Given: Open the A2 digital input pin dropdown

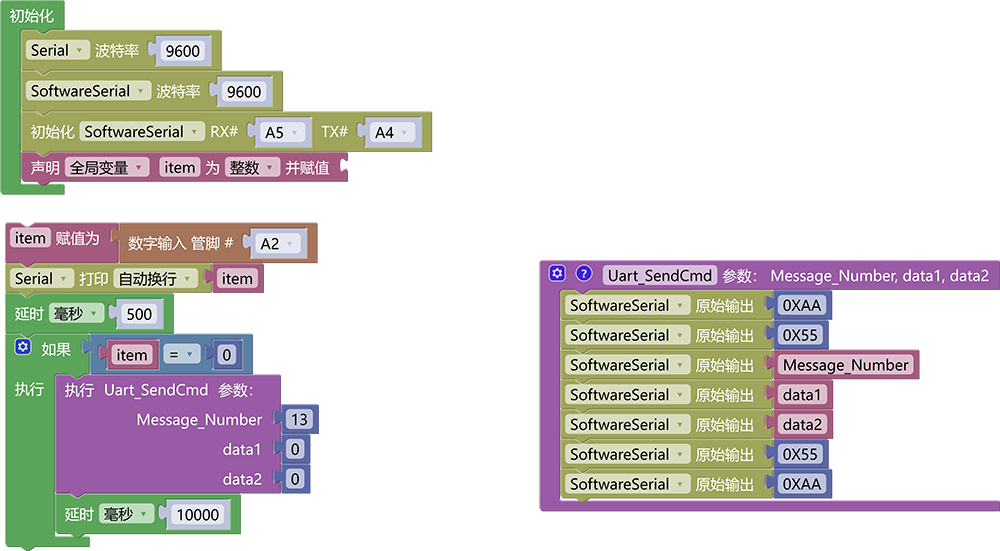Looking at the screenshot, I should click(x=277, y=244).
